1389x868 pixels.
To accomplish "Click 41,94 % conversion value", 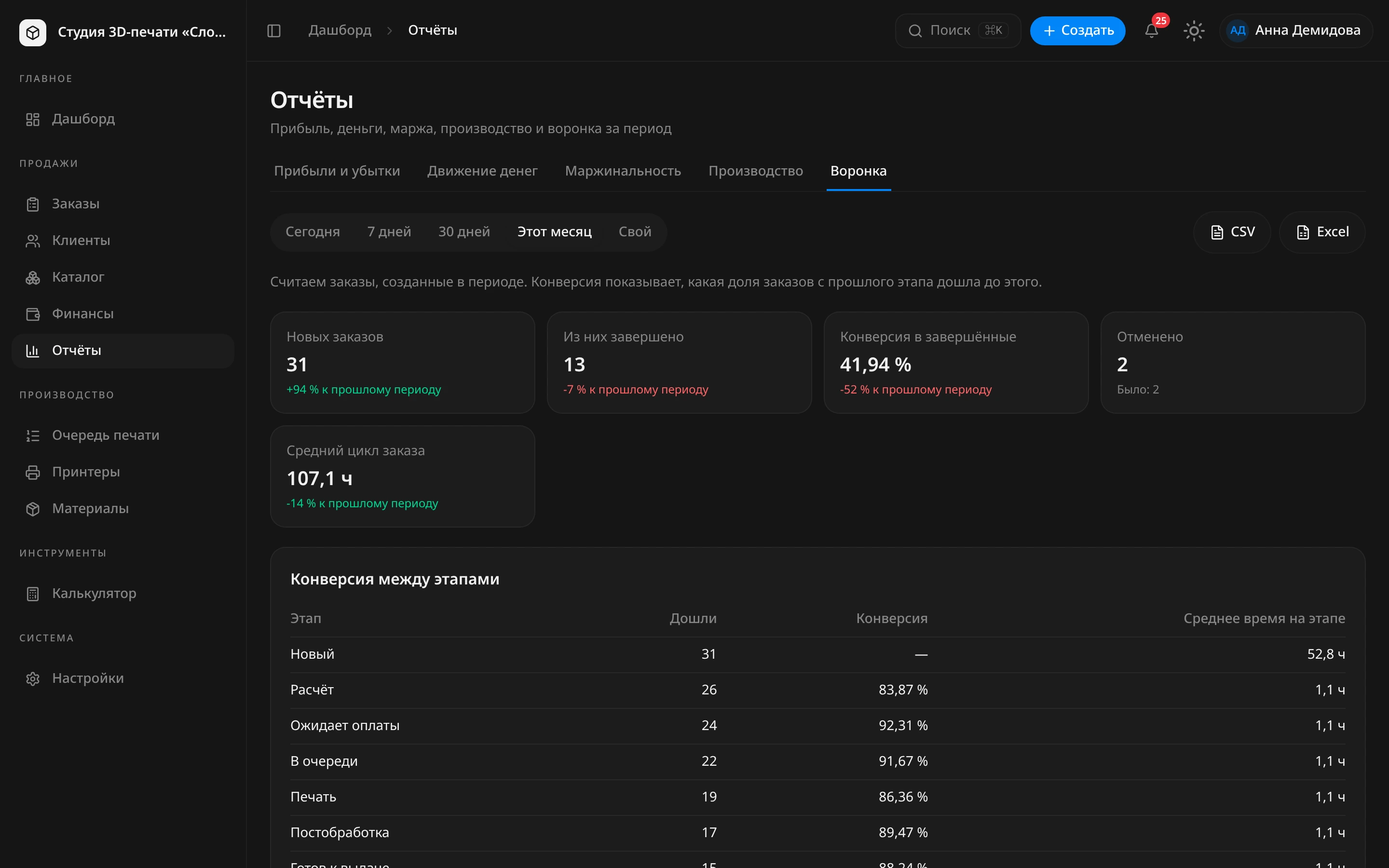I will tap(875, 365).
